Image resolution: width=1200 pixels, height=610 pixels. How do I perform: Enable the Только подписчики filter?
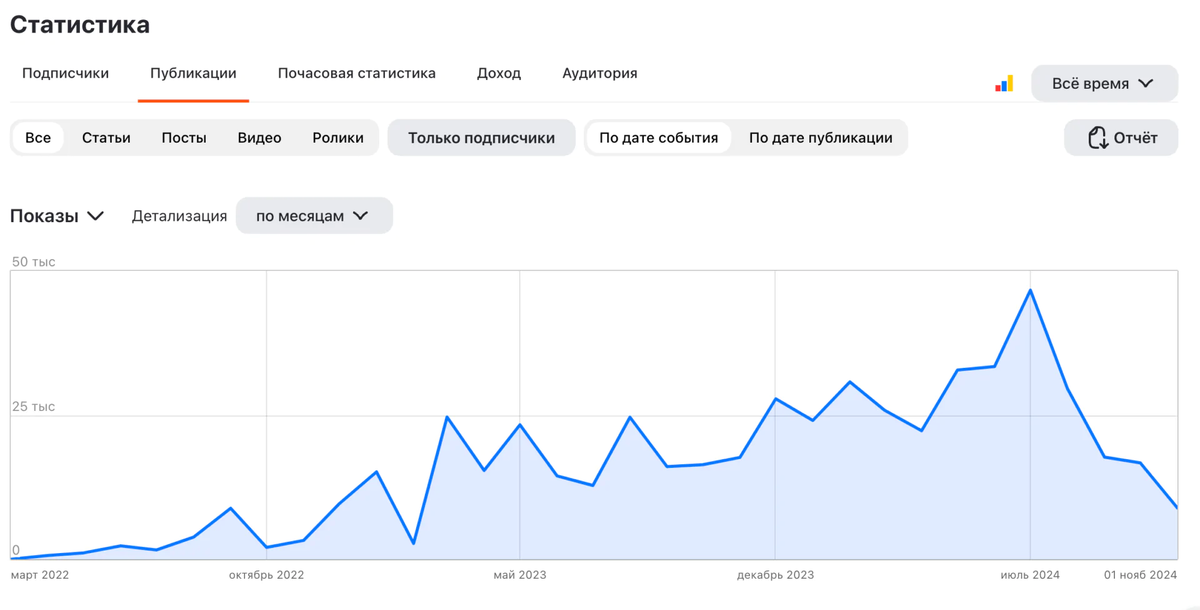tap(481, 137)
